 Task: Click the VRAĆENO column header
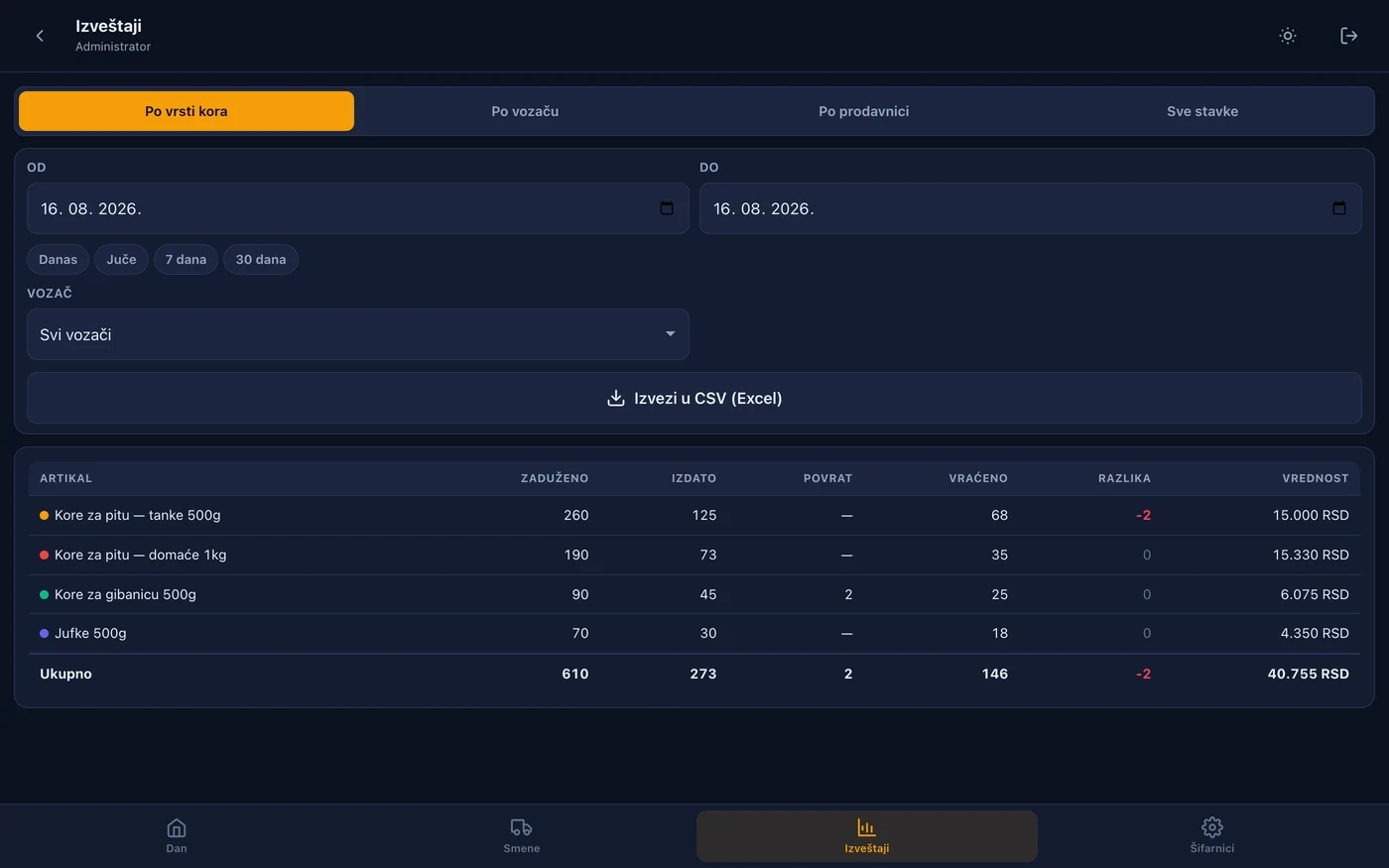point(978,478)
